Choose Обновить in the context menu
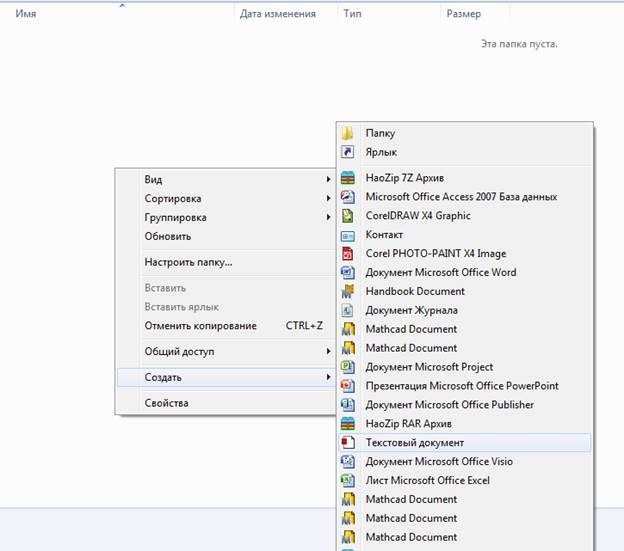 (x=226, y=236)
